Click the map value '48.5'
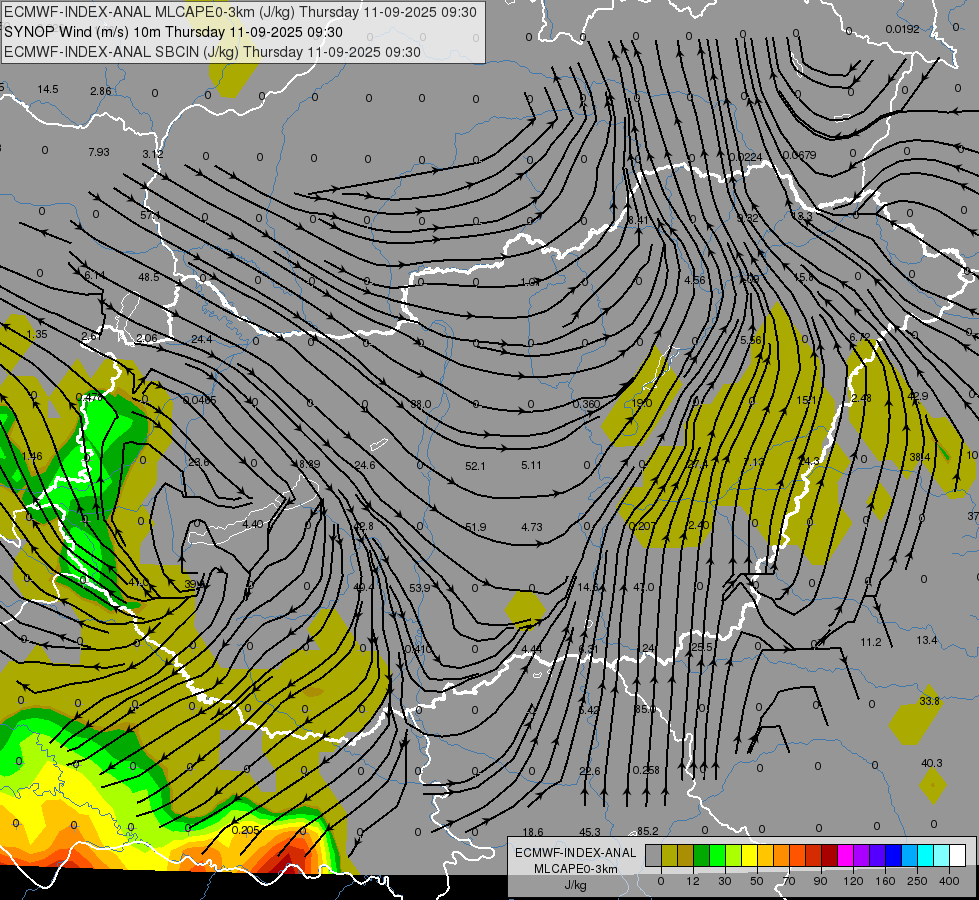 click(149, 277)
